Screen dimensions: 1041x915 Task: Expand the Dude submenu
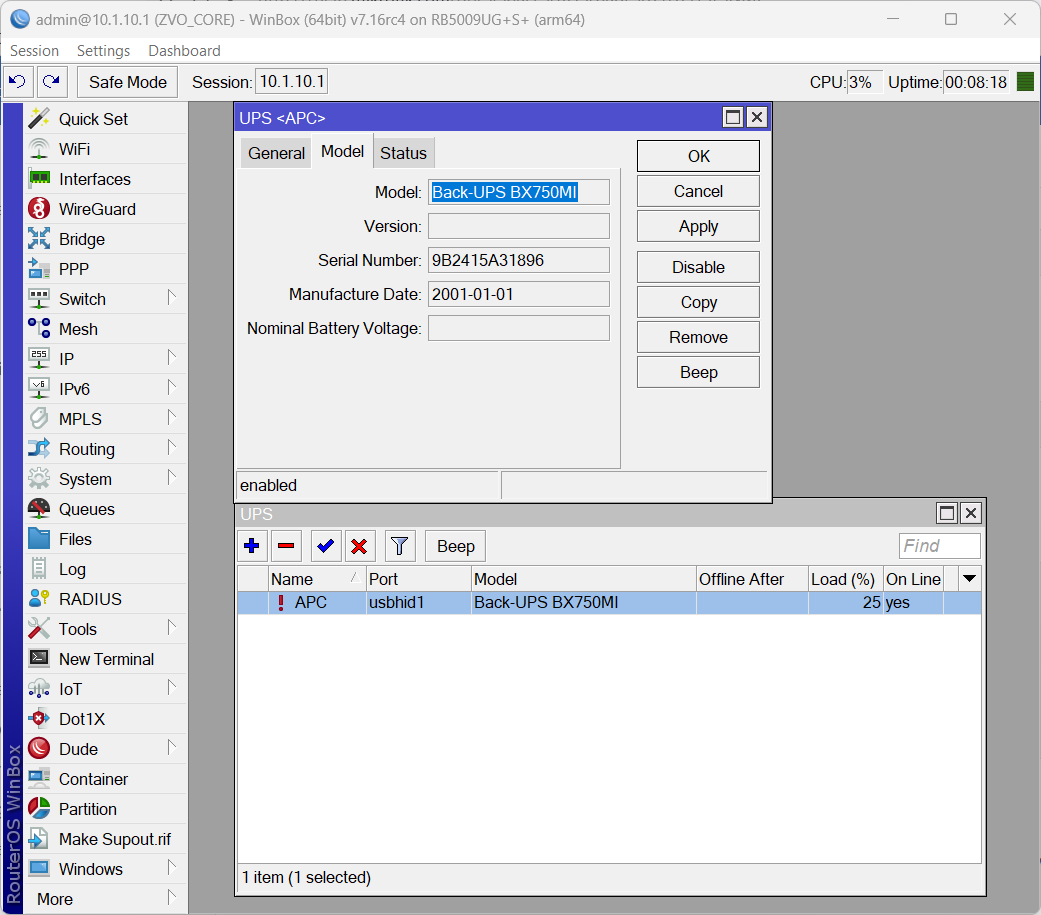click(171, 748)
